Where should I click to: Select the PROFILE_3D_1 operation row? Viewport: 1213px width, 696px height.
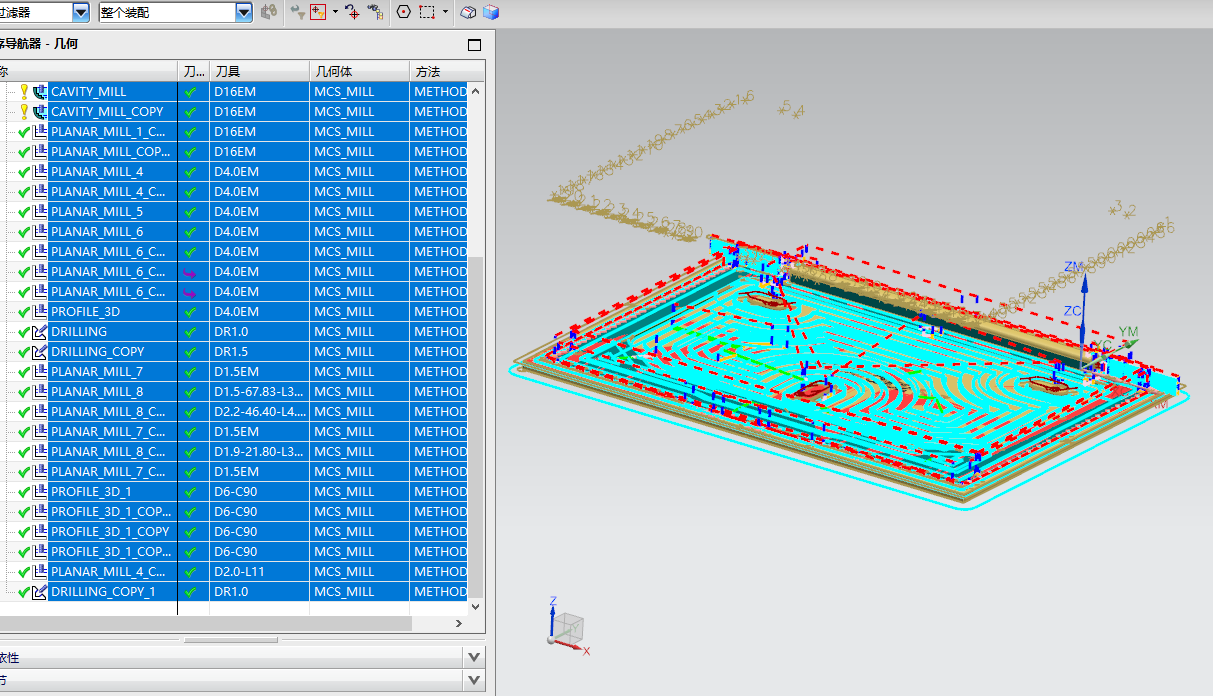pyautogui.click(x=91, y=491)
